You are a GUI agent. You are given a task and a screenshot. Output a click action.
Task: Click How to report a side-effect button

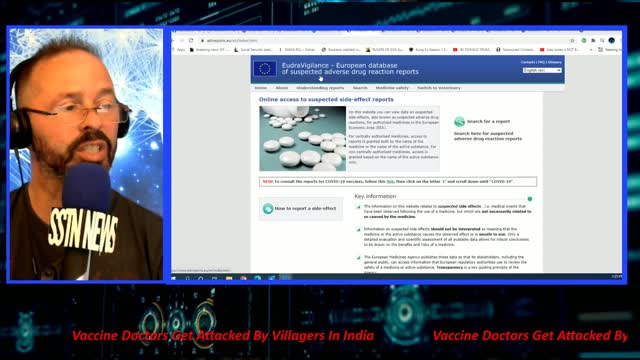301,209
